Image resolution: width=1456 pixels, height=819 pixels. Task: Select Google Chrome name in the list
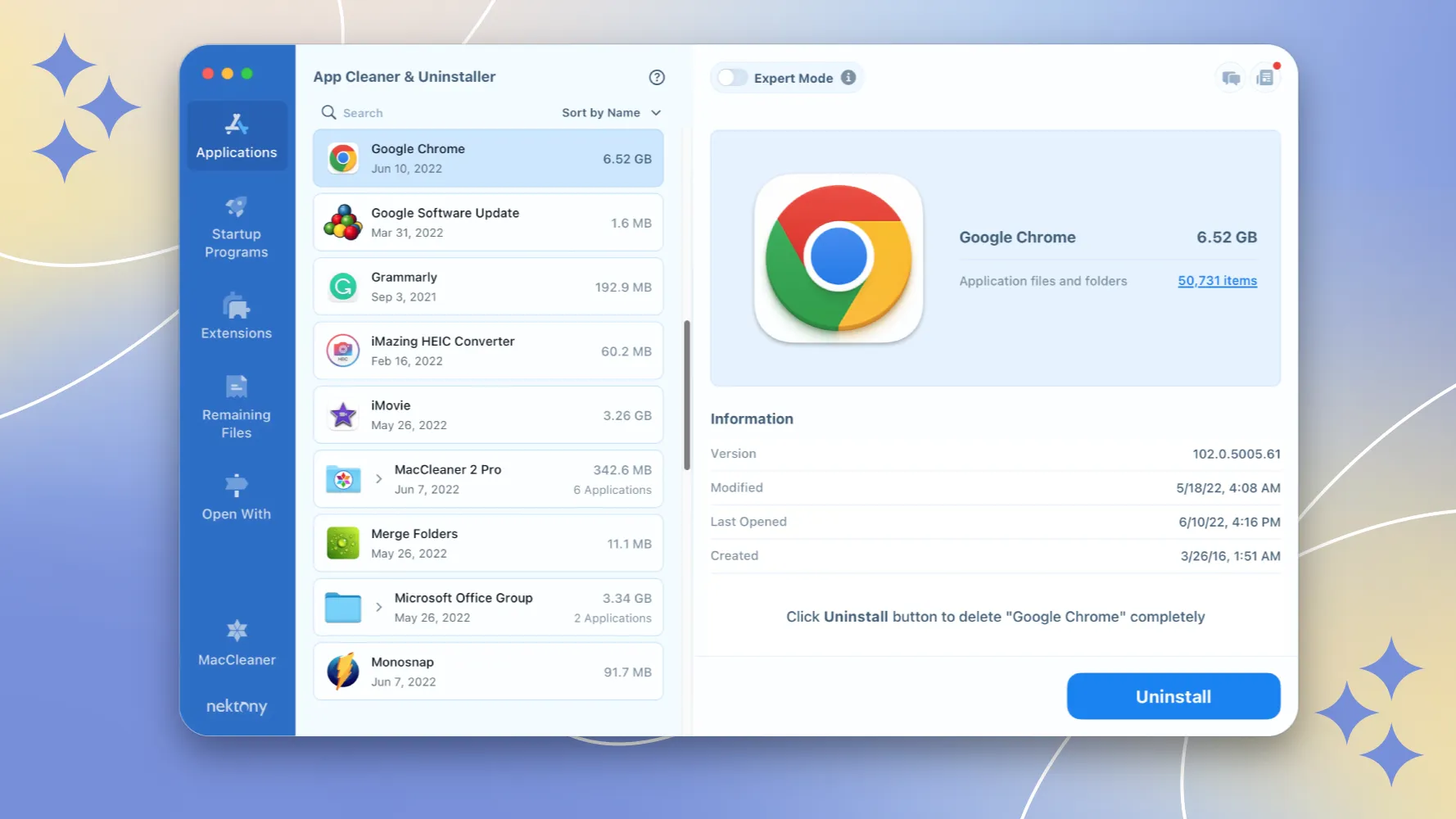[418, 149]
